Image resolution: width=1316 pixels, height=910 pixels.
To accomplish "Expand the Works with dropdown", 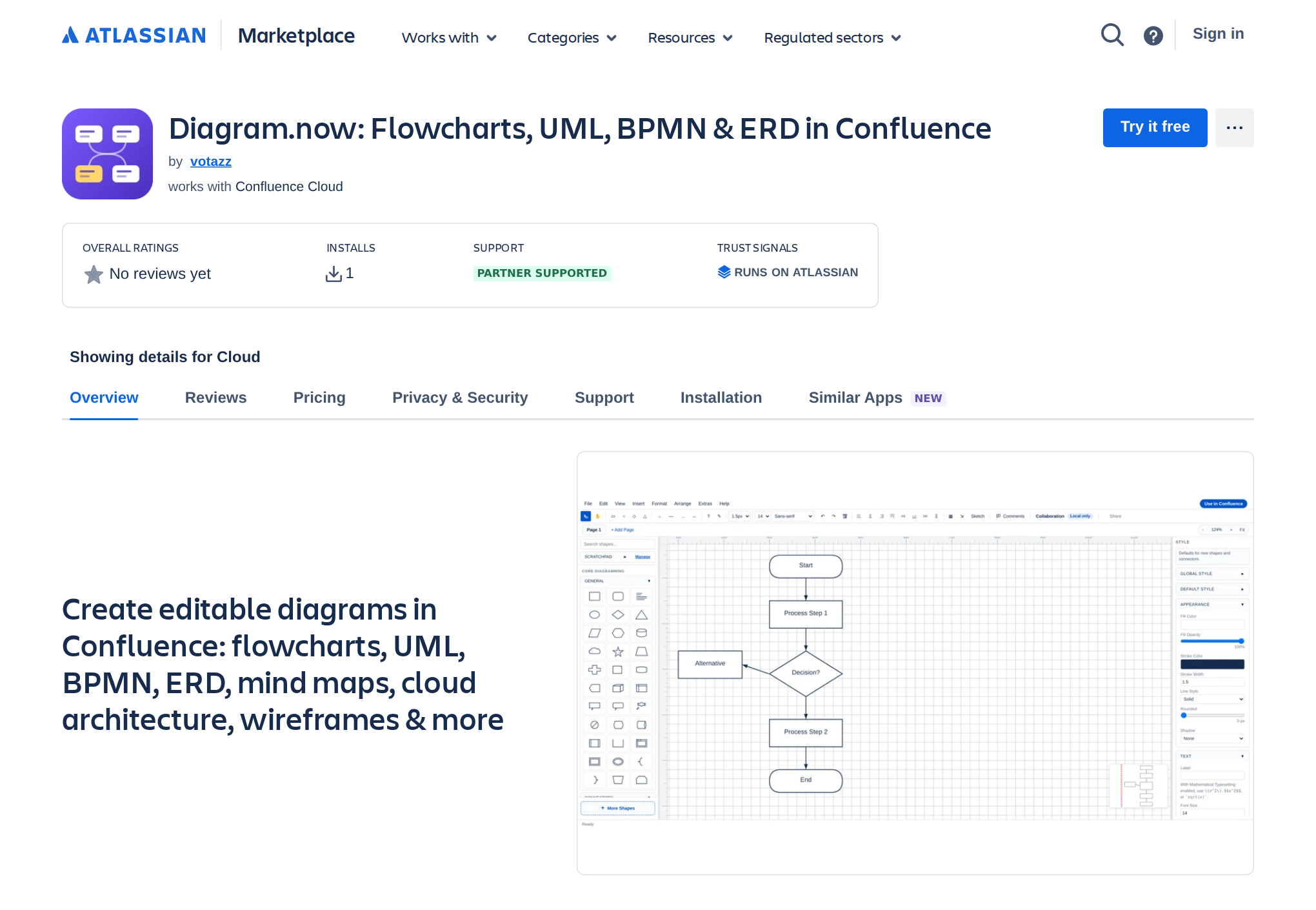I will [x=449, y=38].
